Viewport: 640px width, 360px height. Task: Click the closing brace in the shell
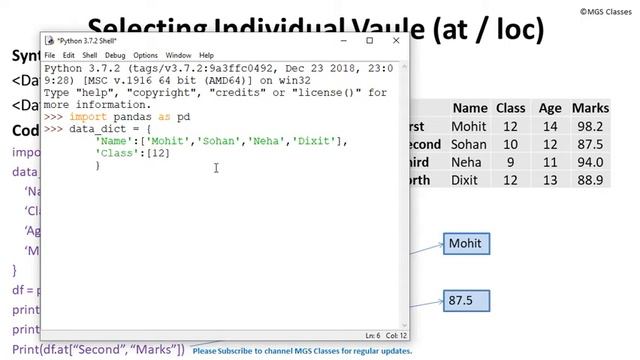coord(98,165)
